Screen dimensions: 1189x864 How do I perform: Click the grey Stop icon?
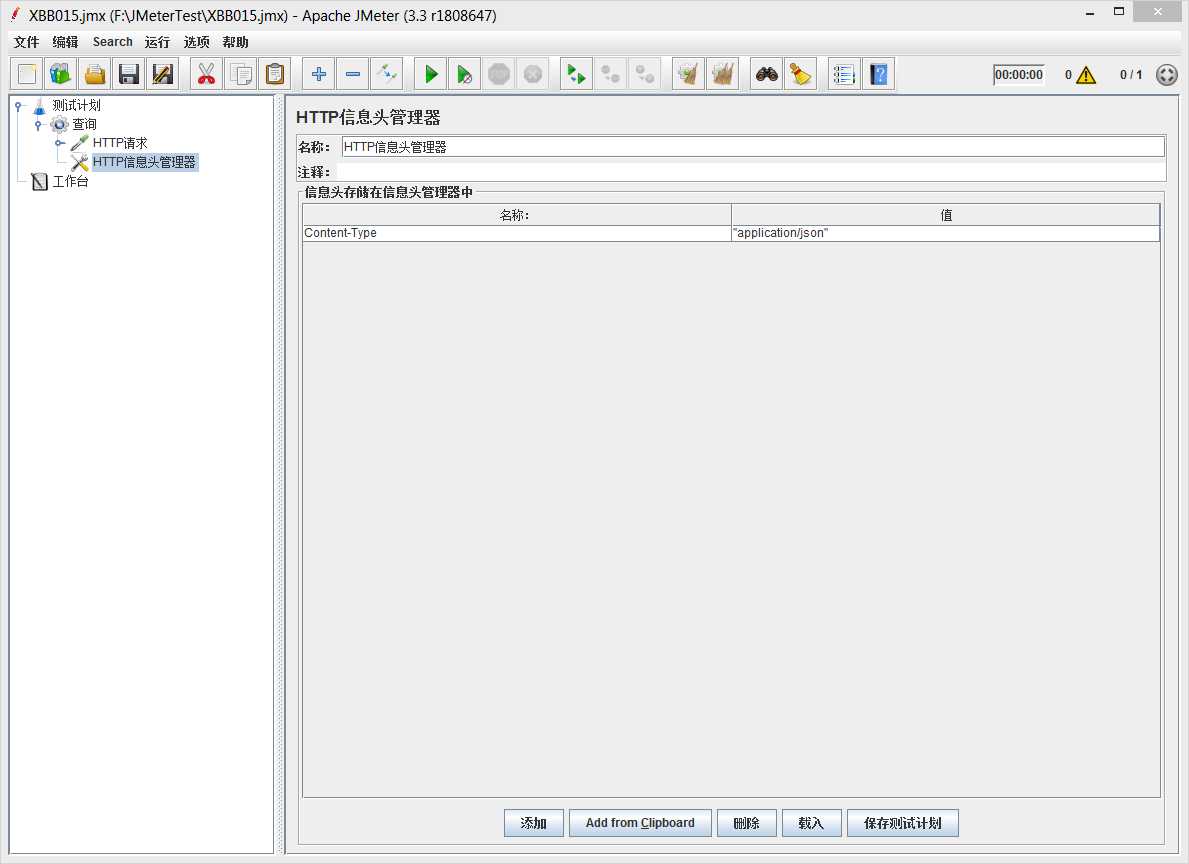coord(498,74)
